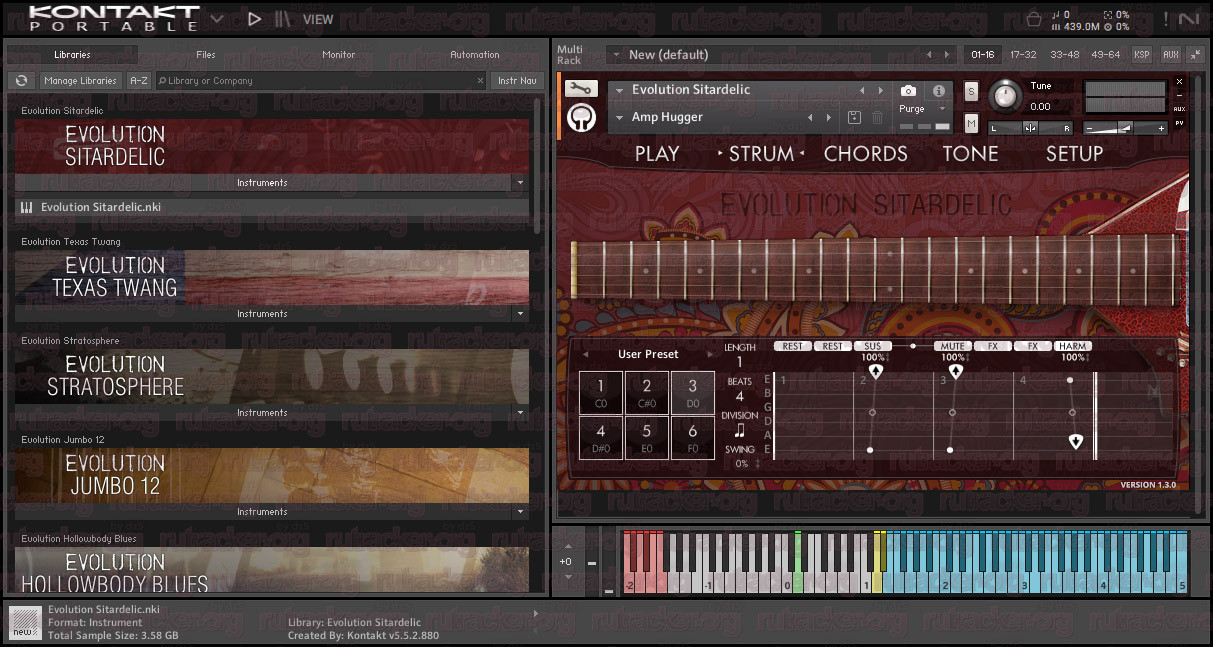Mute the instrument with the M button
Viewport: 1213px width, 647px height.
pos(971,123)
